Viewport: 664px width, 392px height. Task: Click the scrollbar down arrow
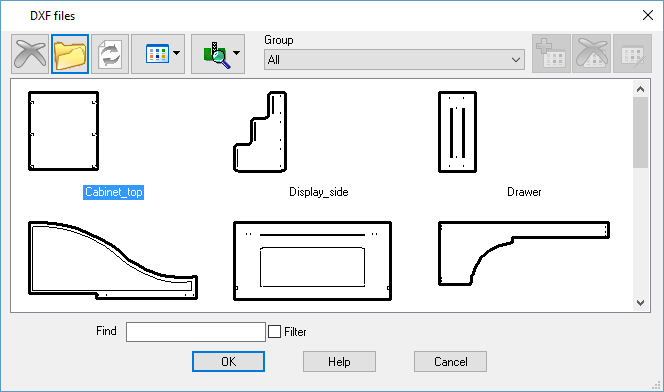click(640, 303)
